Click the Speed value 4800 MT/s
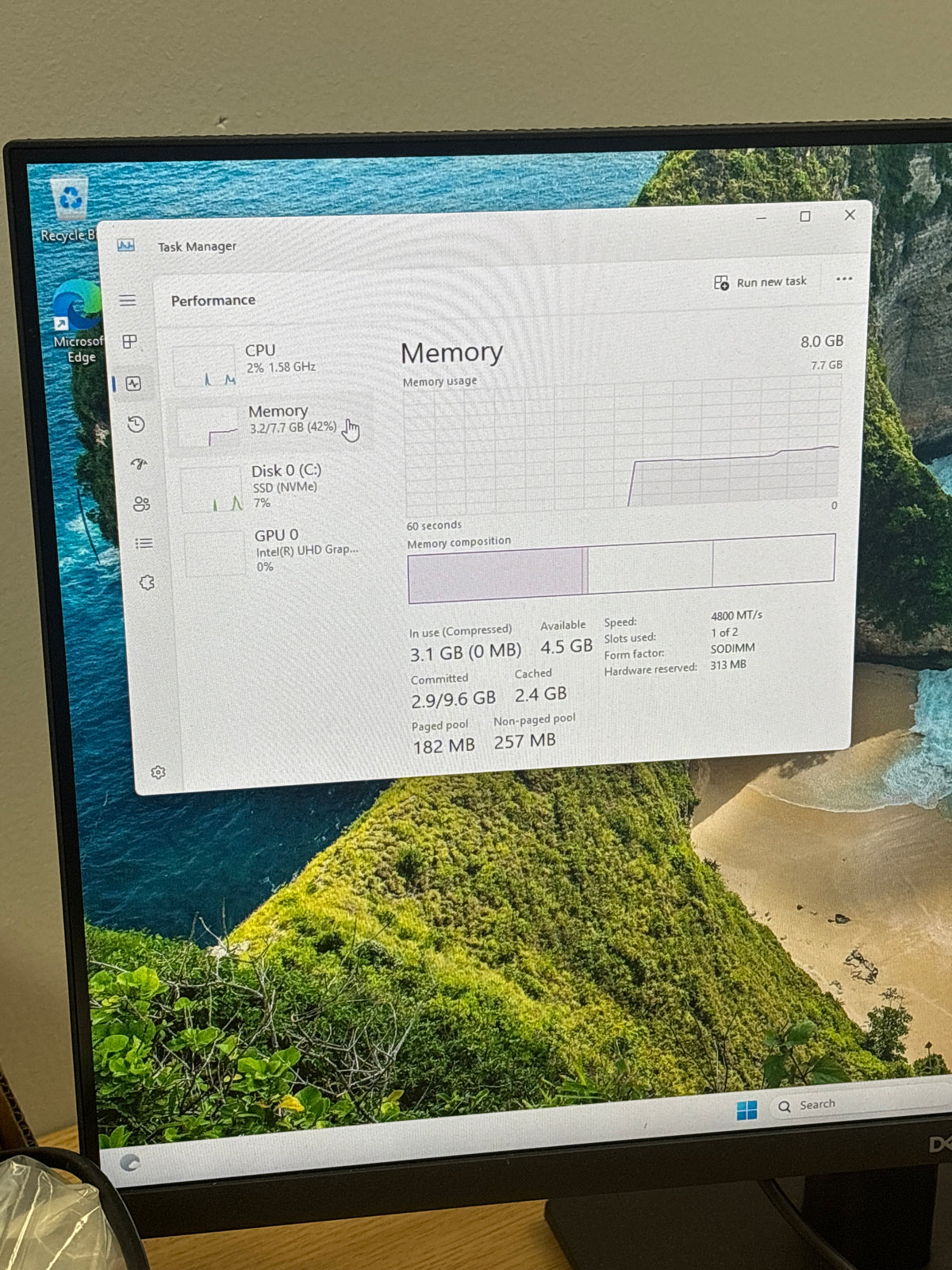This screenshot has width=952, height=1270. click(x=736, y=615)
